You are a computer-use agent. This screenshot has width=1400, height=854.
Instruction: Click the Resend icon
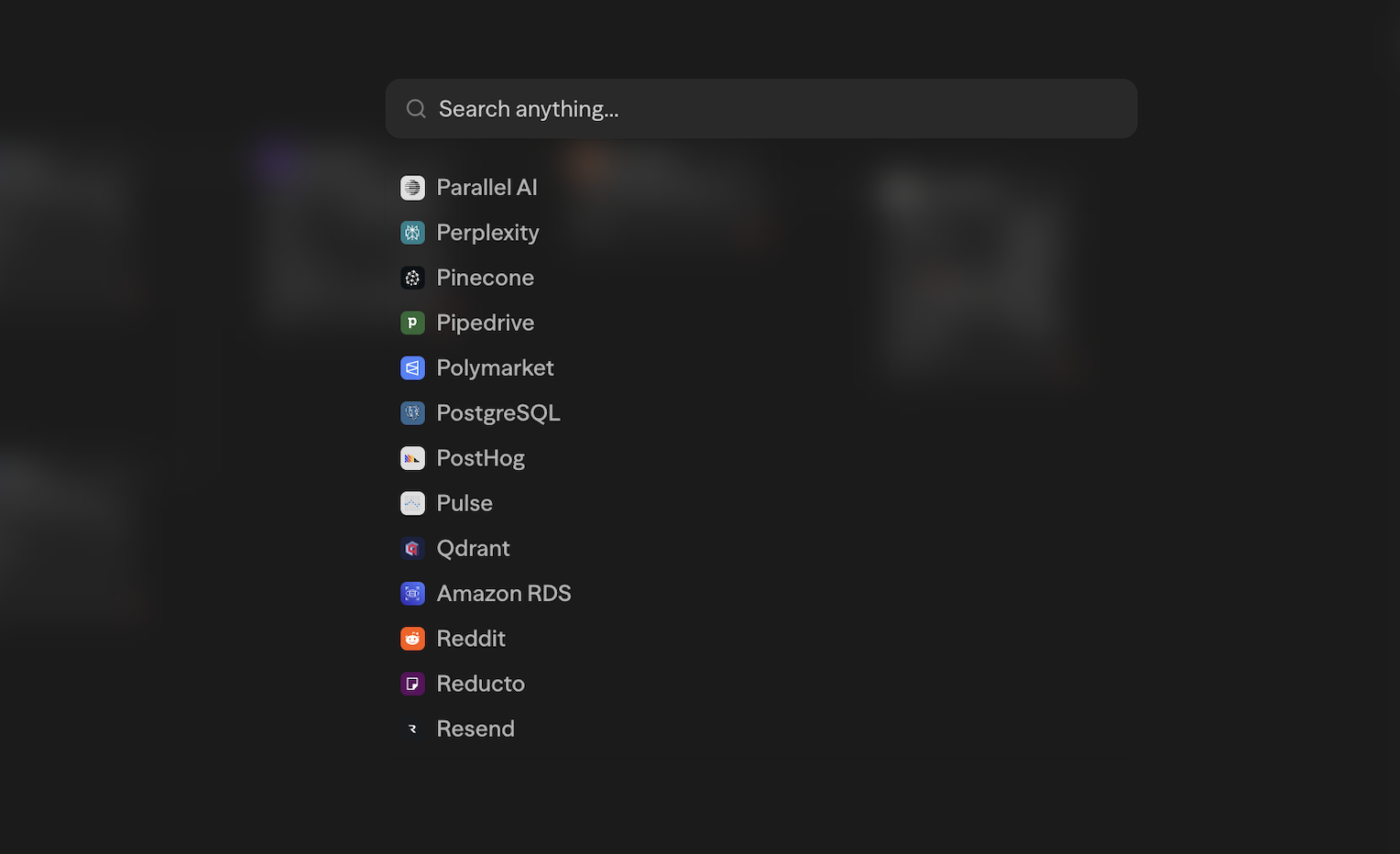(x=412, y=728)
